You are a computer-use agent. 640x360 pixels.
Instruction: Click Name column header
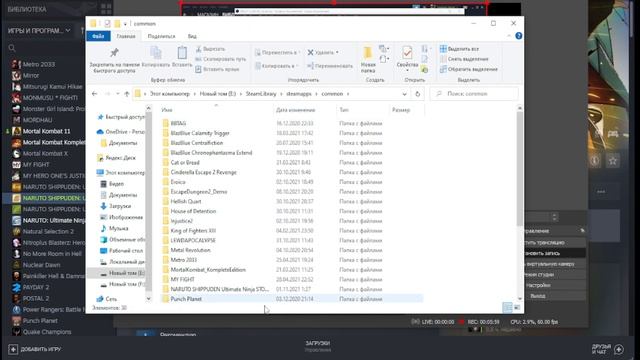pos(216,110)
